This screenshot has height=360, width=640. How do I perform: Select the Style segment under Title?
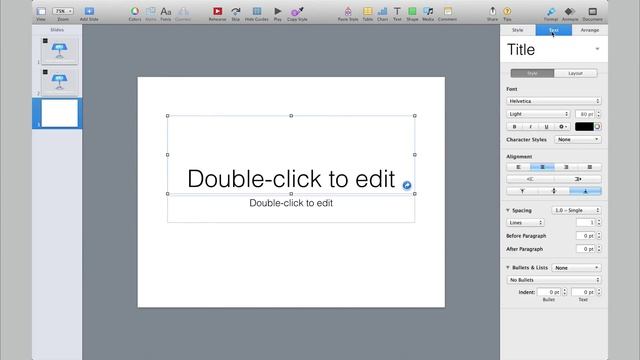tap(532, 73)
